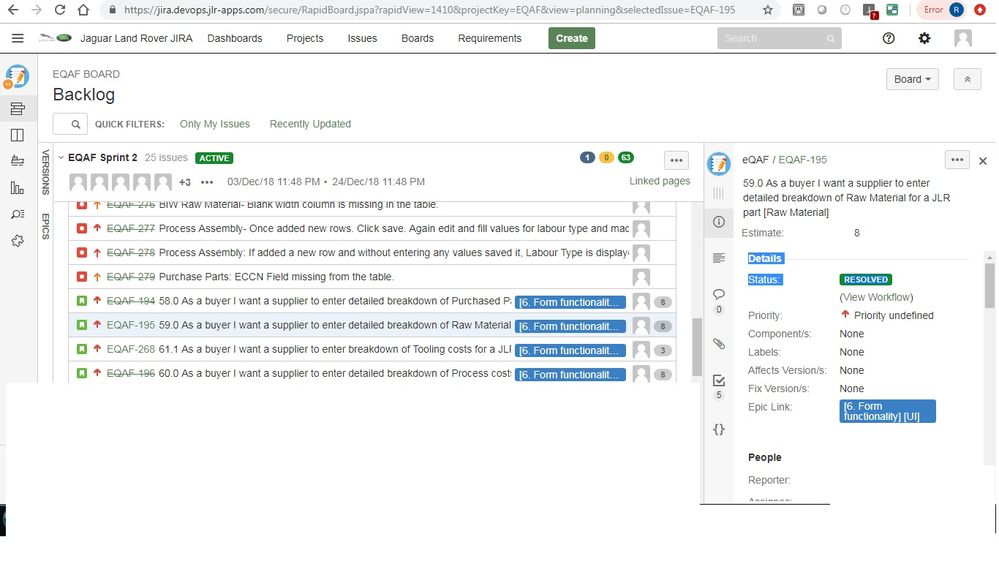Screen dimensions: 999x562
Task: Click browser bookmark star icon
Action: click(768, 10)
